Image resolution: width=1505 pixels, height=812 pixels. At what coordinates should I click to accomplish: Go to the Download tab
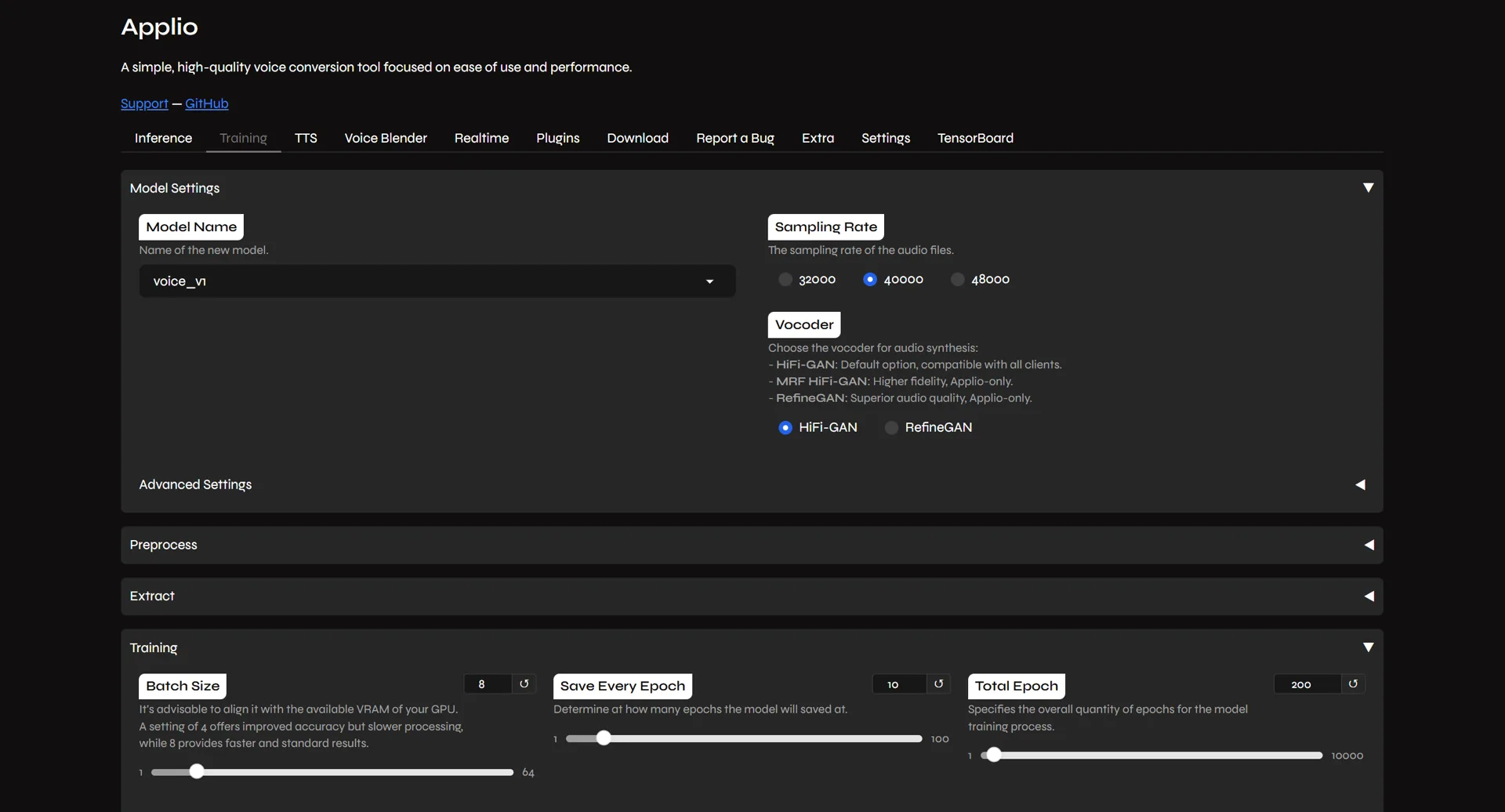(638, 138)
